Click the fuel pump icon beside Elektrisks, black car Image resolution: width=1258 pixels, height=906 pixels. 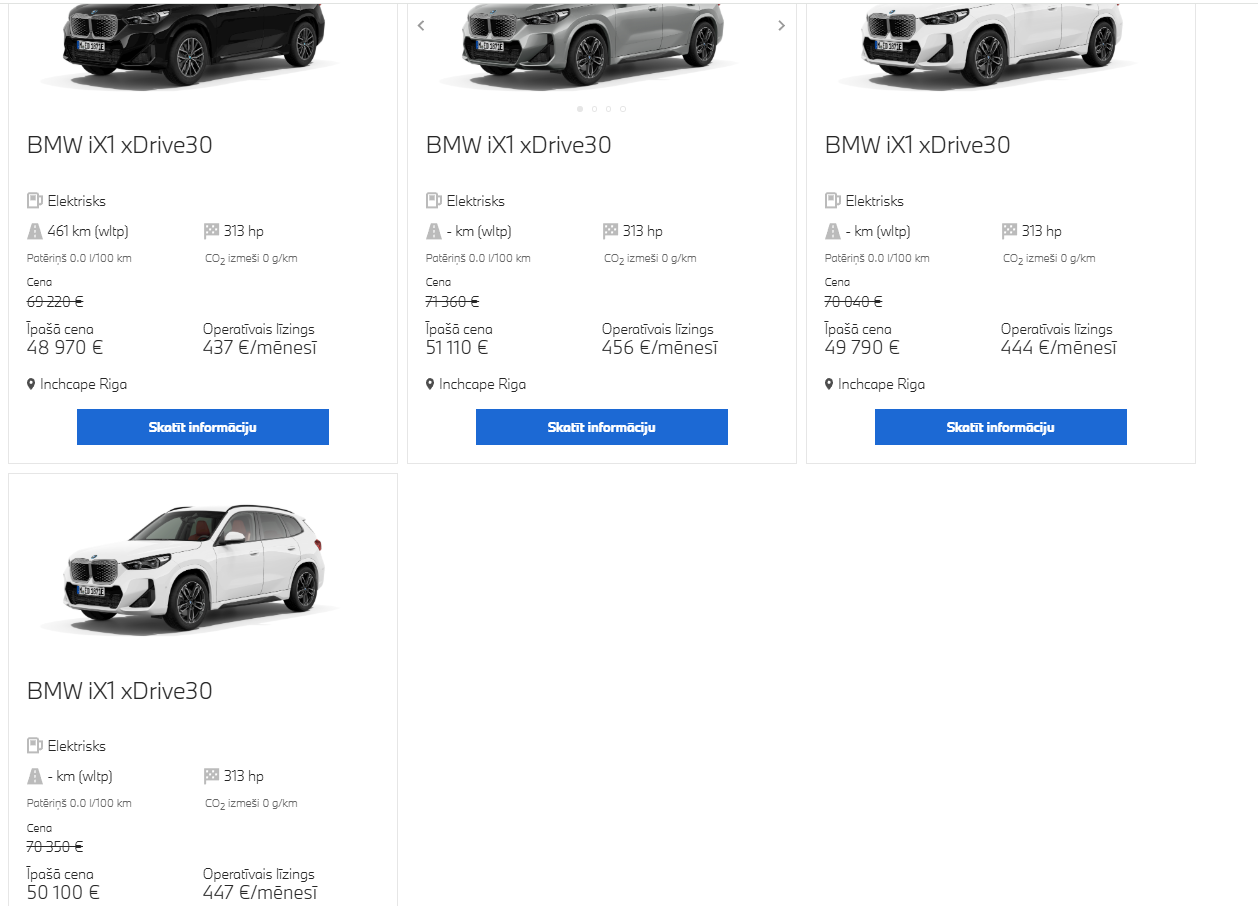tap(35, 201)
